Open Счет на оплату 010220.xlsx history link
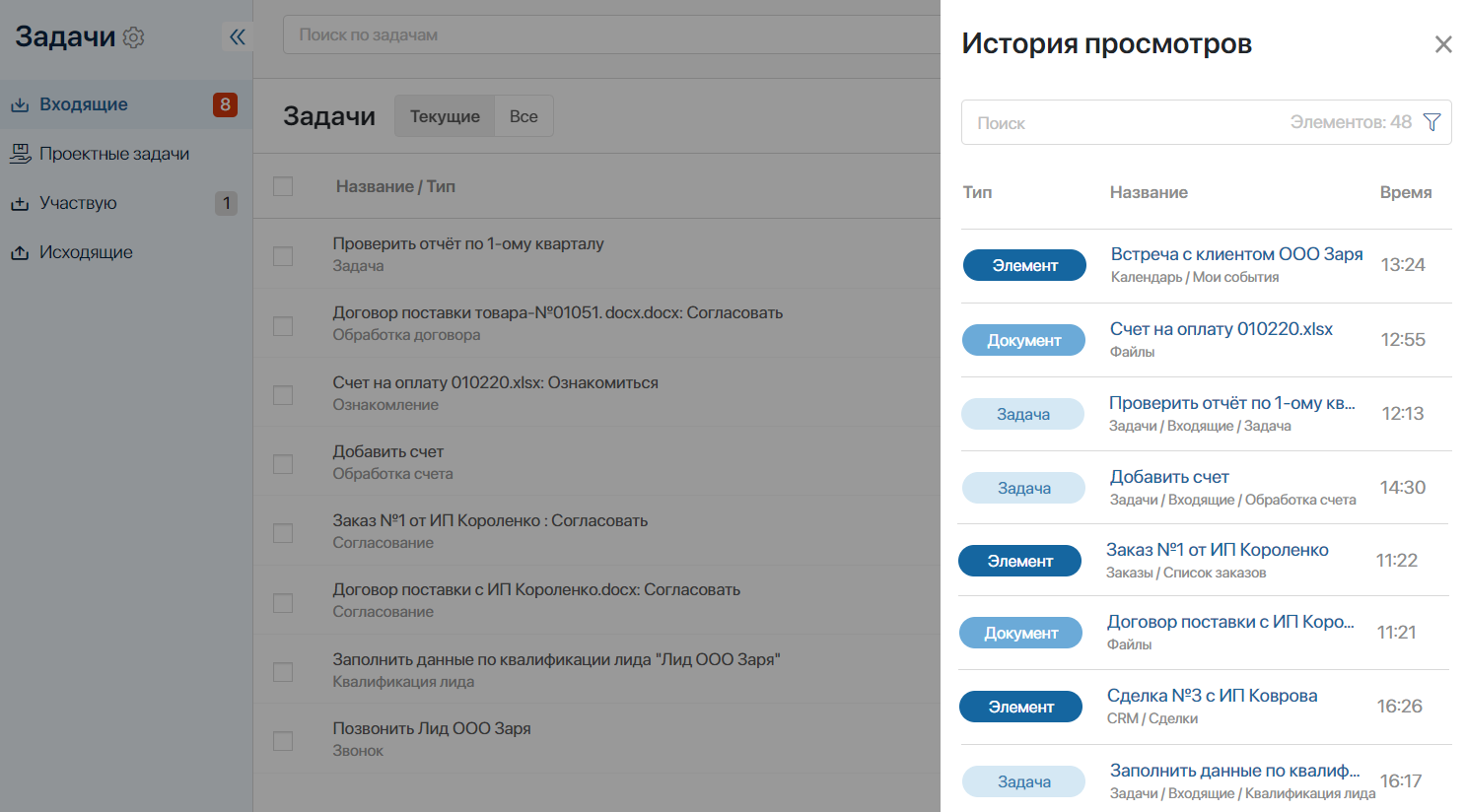 pyautogui.click(x=1221, y=329)
